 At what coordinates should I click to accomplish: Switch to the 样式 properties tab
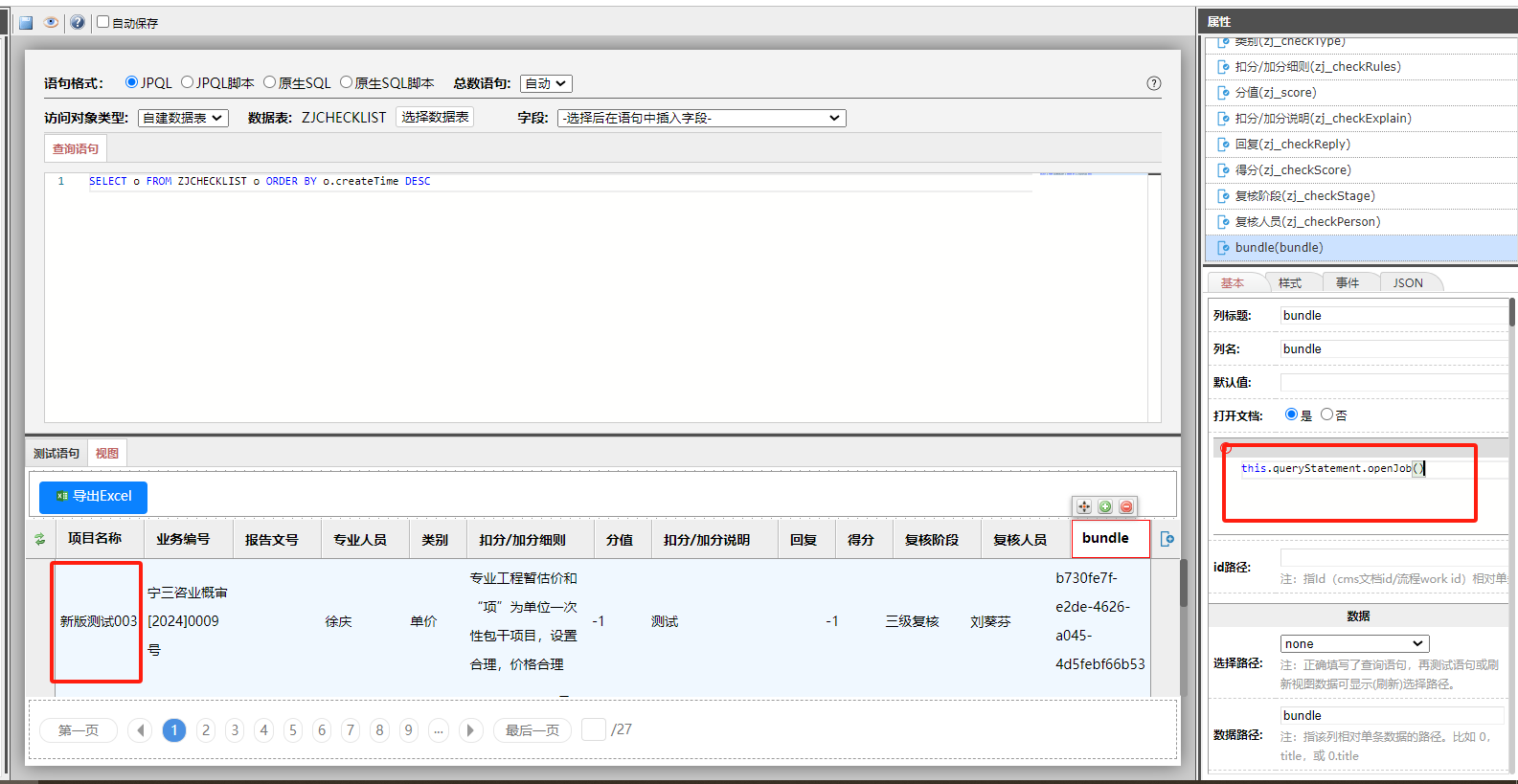(x=1290, y=282)
